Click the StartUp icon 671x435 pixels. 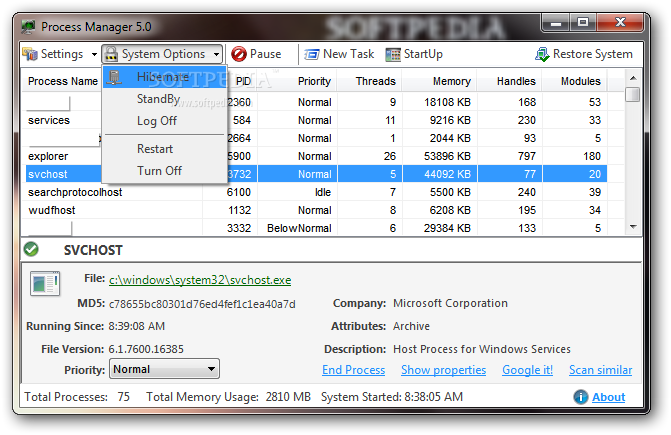(393, 54)
